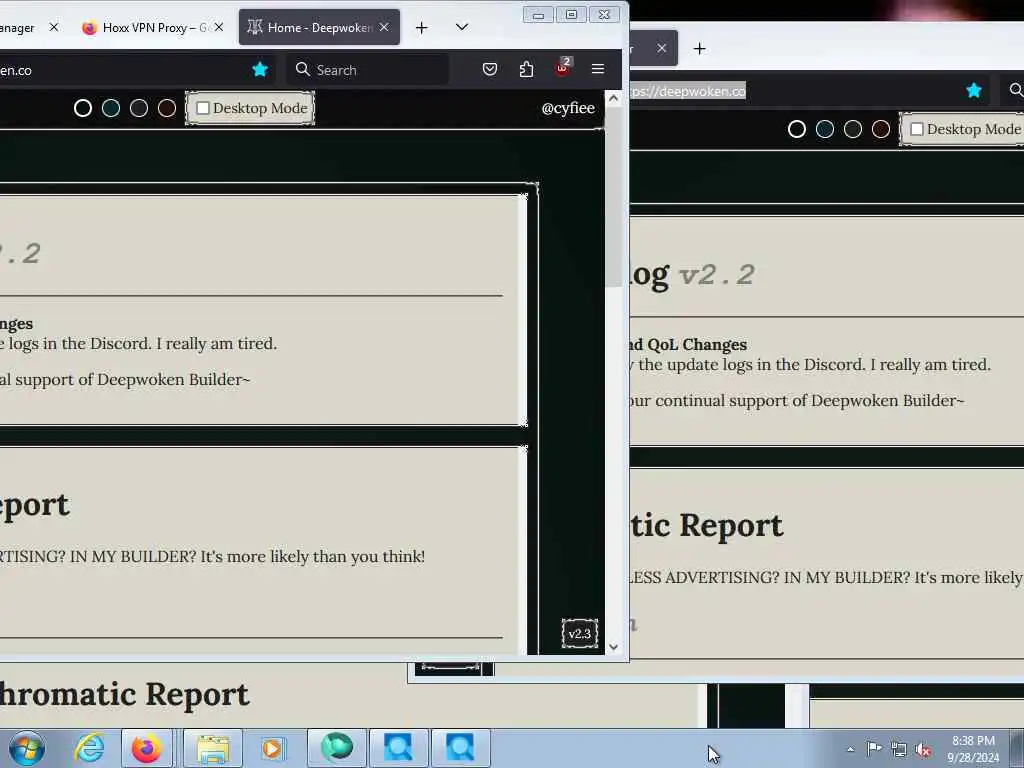
Task: Click the 'tic Report' heading in right window
Action: (x=707, y=525)
